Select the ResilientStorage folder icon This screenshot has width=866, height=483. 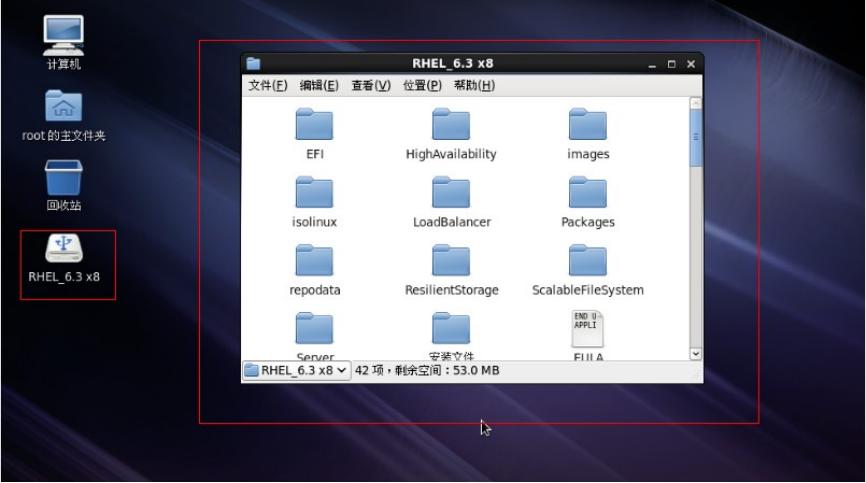451,260
